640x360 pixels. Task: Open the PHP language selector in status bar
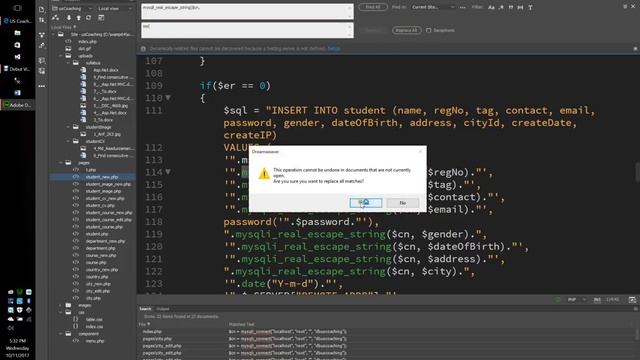coord(576,300)
